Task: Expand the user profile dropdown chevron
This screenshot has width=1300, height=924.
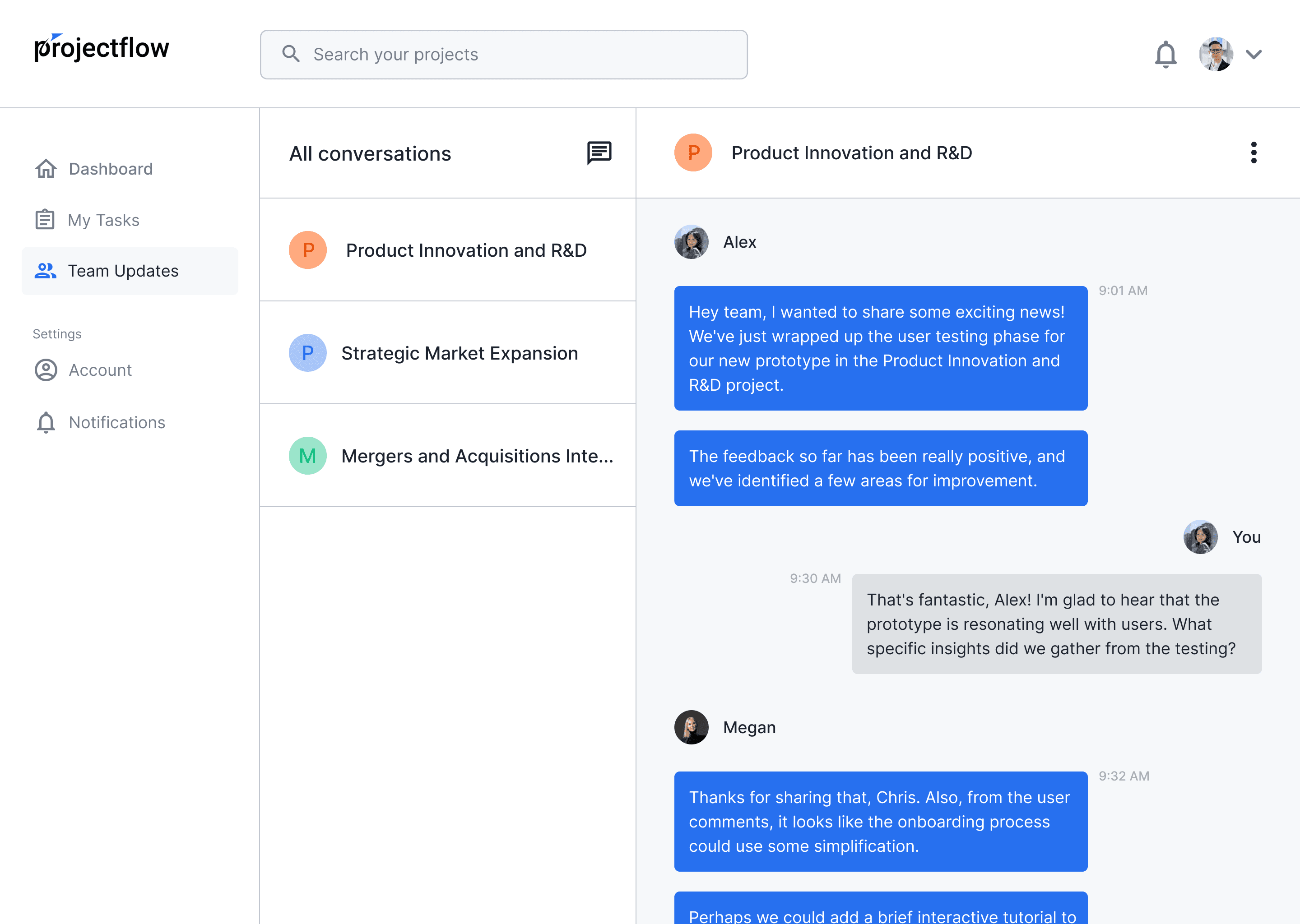Action: [1254, 55]
